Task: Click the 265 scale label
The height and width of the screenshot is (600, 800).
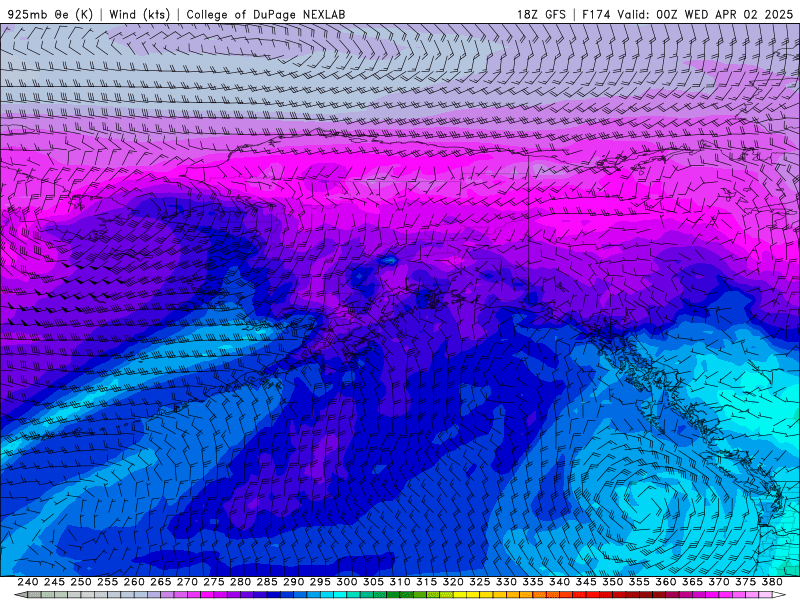Action: 160,582
